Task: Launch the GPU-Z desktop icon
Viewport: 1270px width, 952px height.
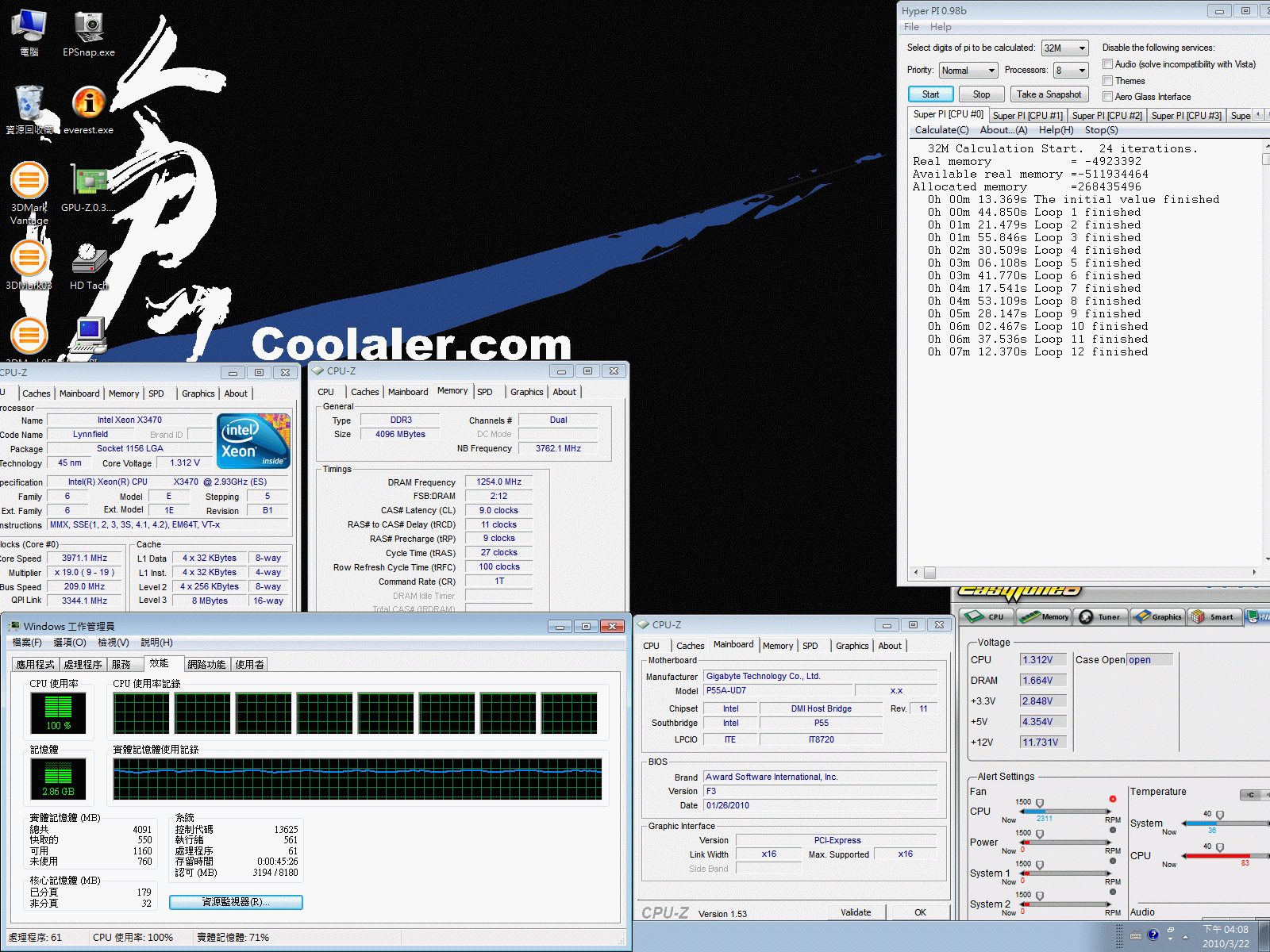Action: [89, 187]
